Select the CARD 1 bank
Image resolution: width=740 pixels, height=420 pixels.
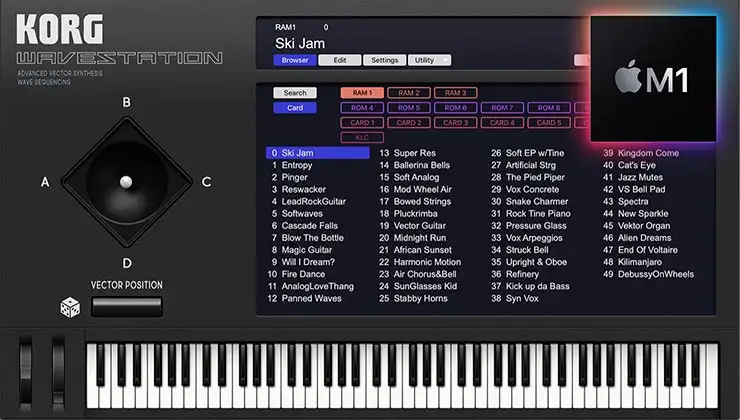click(x=362, y=123)
